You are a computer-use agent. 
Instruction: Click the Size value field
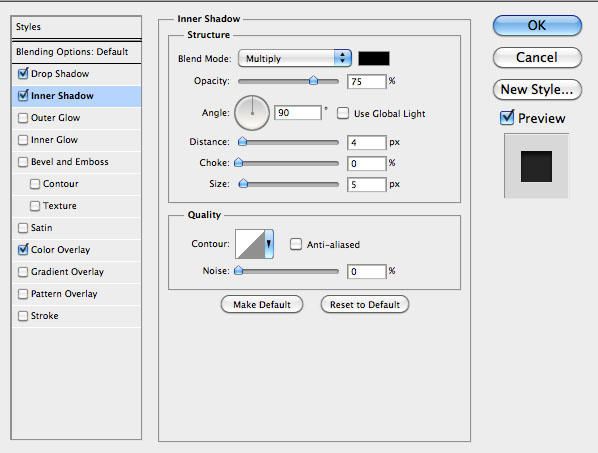(367, 185)
